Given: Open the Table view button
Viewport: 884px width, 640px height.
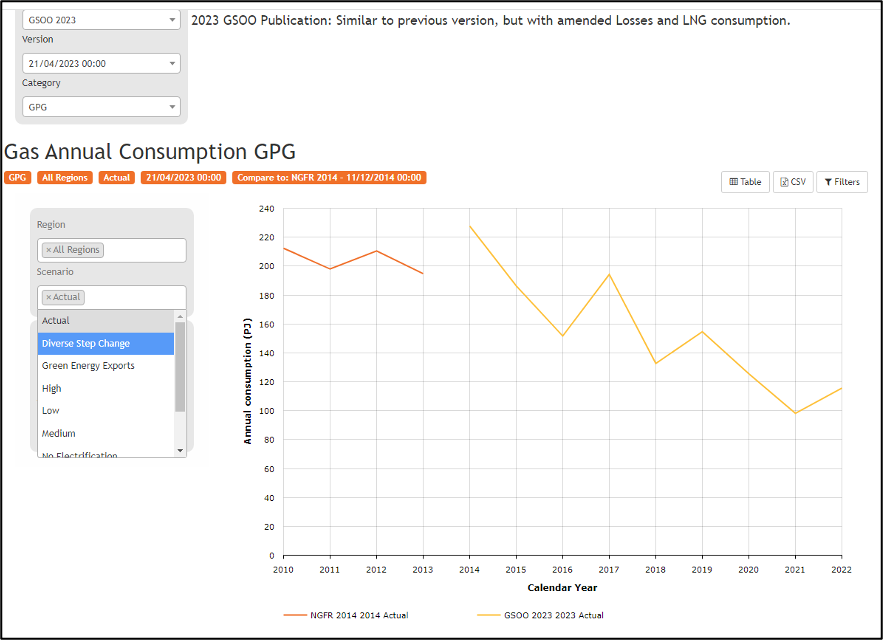Looking at the screenshot, I should 745,182.
